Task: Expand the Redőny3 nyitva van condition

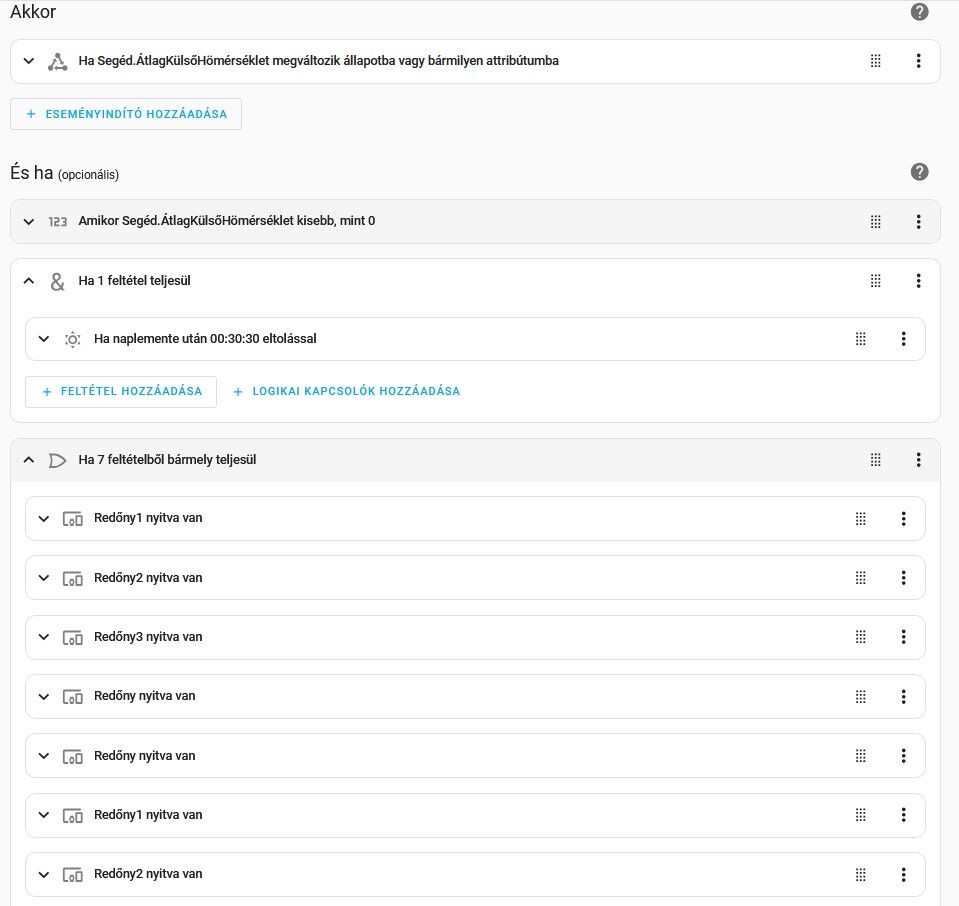Action: (43, 637)
